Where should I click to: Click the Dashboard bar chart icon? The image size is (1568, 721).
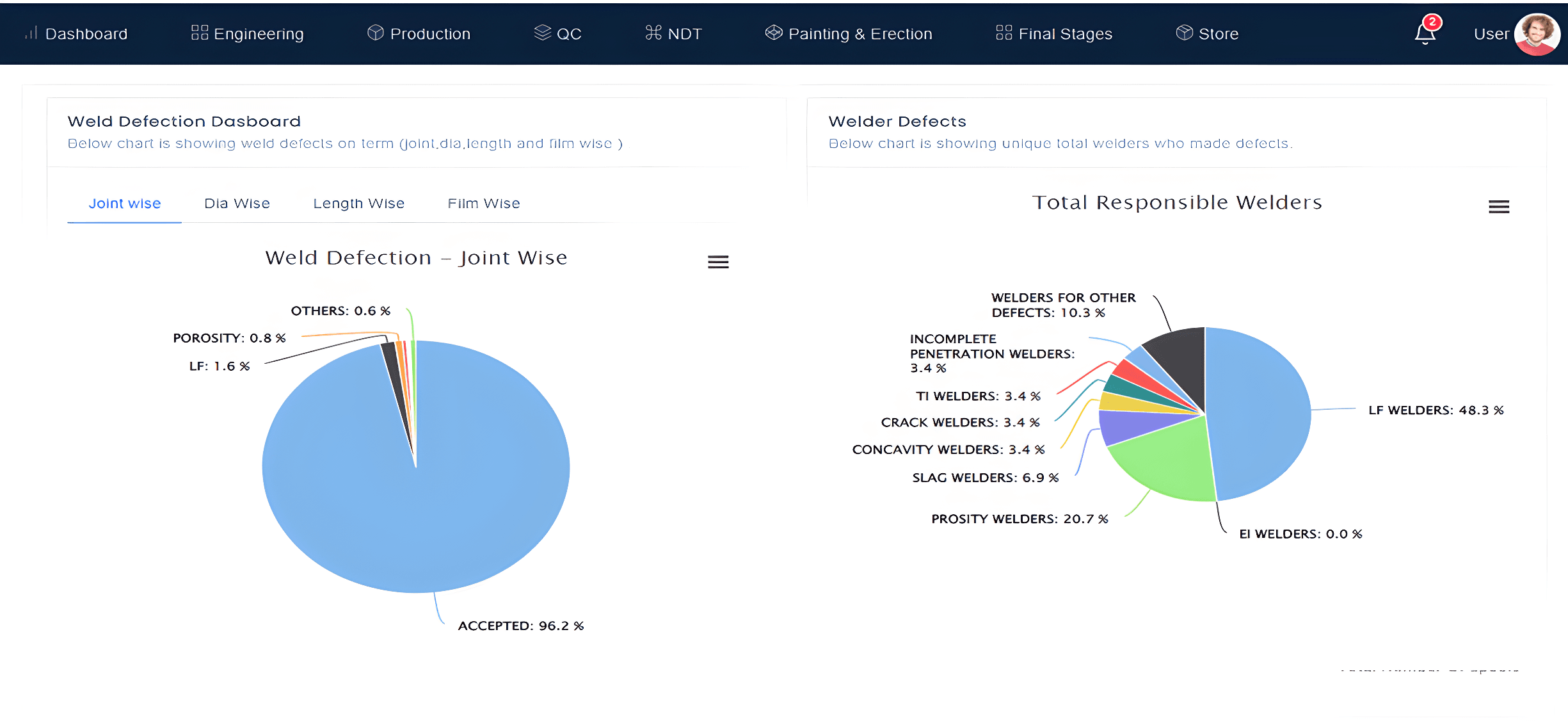(31, 33)
